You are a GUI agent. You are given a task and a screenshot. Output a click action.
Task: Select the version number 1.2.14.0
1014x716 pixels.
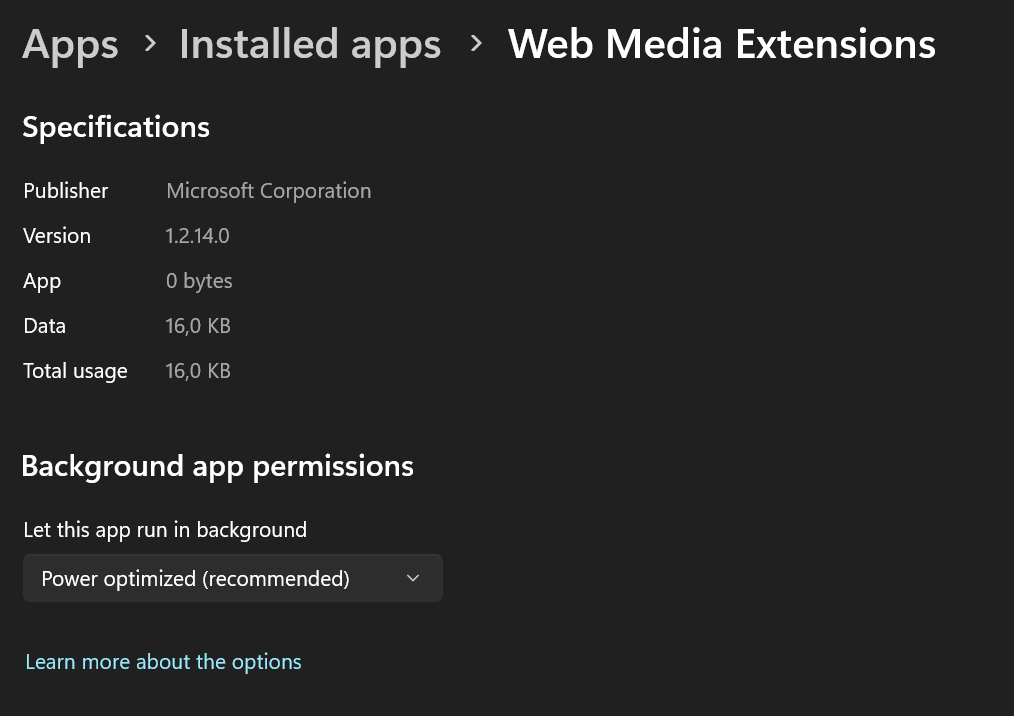[x=197, y=235]
